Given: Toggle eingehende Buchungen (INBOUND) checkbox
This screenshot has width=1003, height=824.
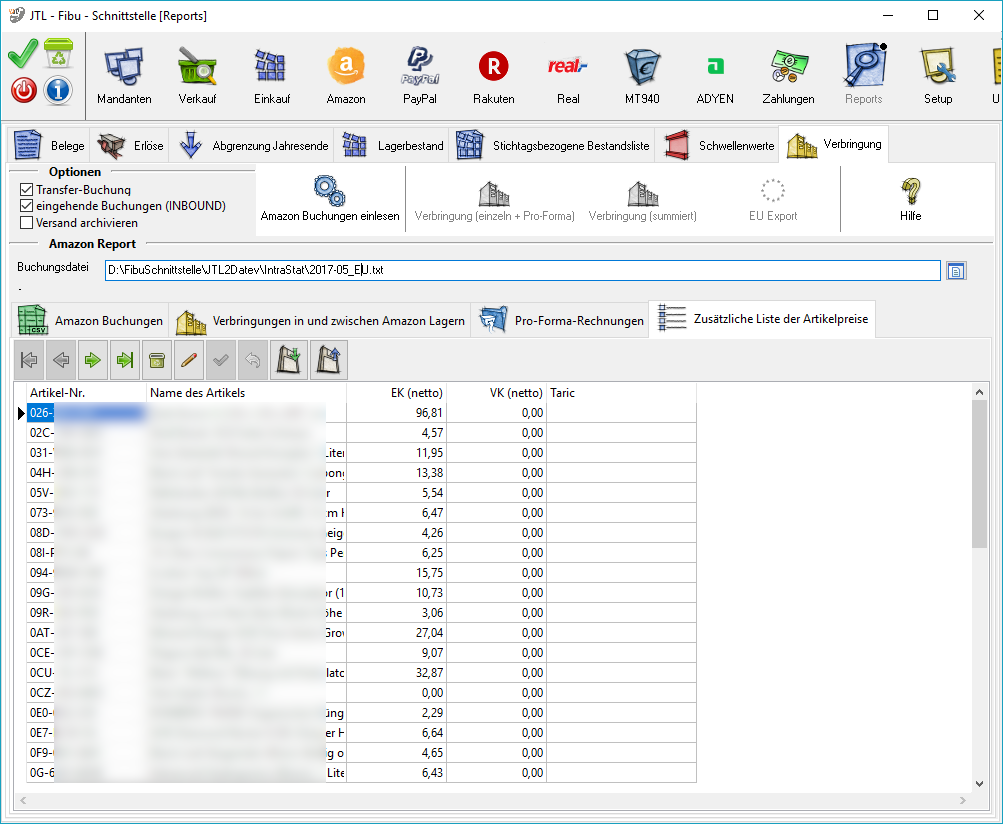Looking at the screenshot, I should pyautogui.click(x=27, y=206).
